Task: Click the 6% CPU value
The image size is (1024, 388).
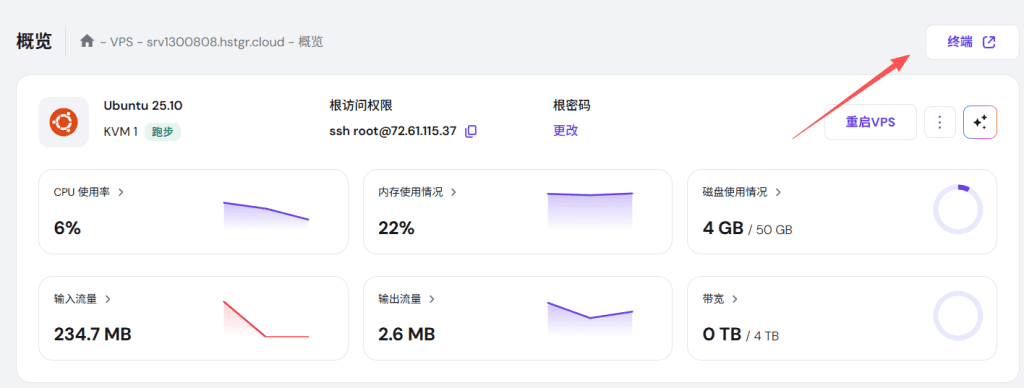Action: [67, 228]
